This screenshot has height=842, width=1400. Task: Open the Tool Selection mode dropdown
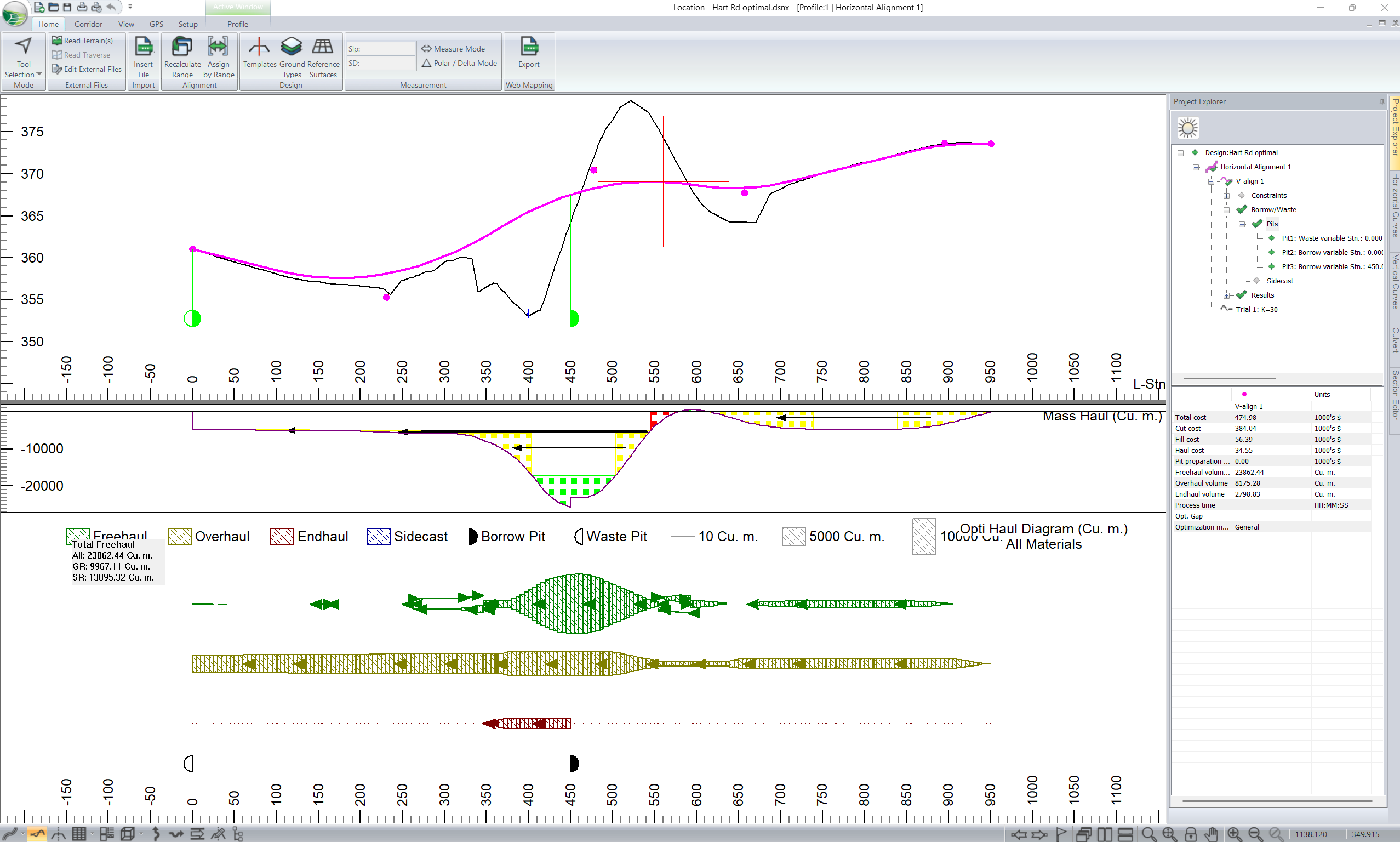23,58
